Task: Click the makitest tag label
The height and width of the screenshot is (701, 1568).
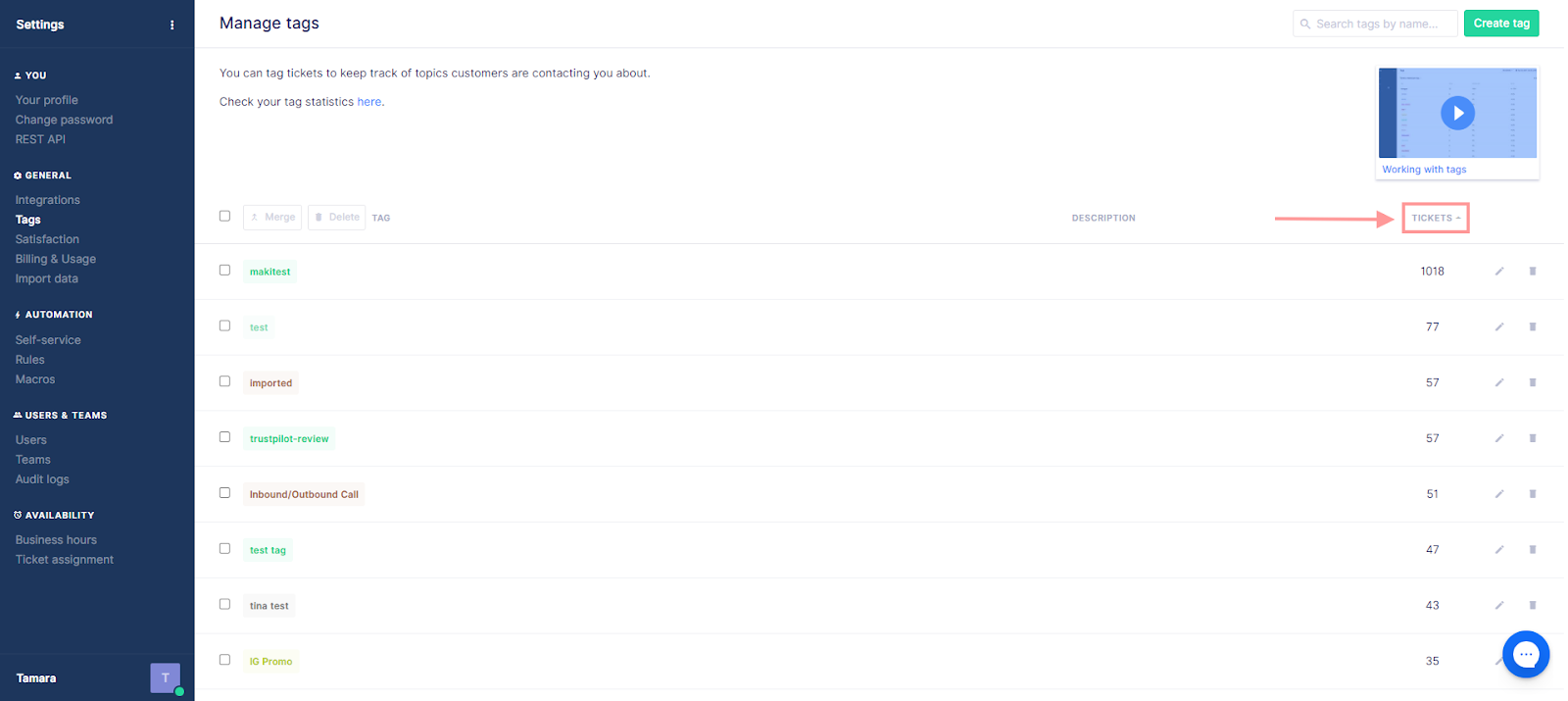Action: pos(269,272)
